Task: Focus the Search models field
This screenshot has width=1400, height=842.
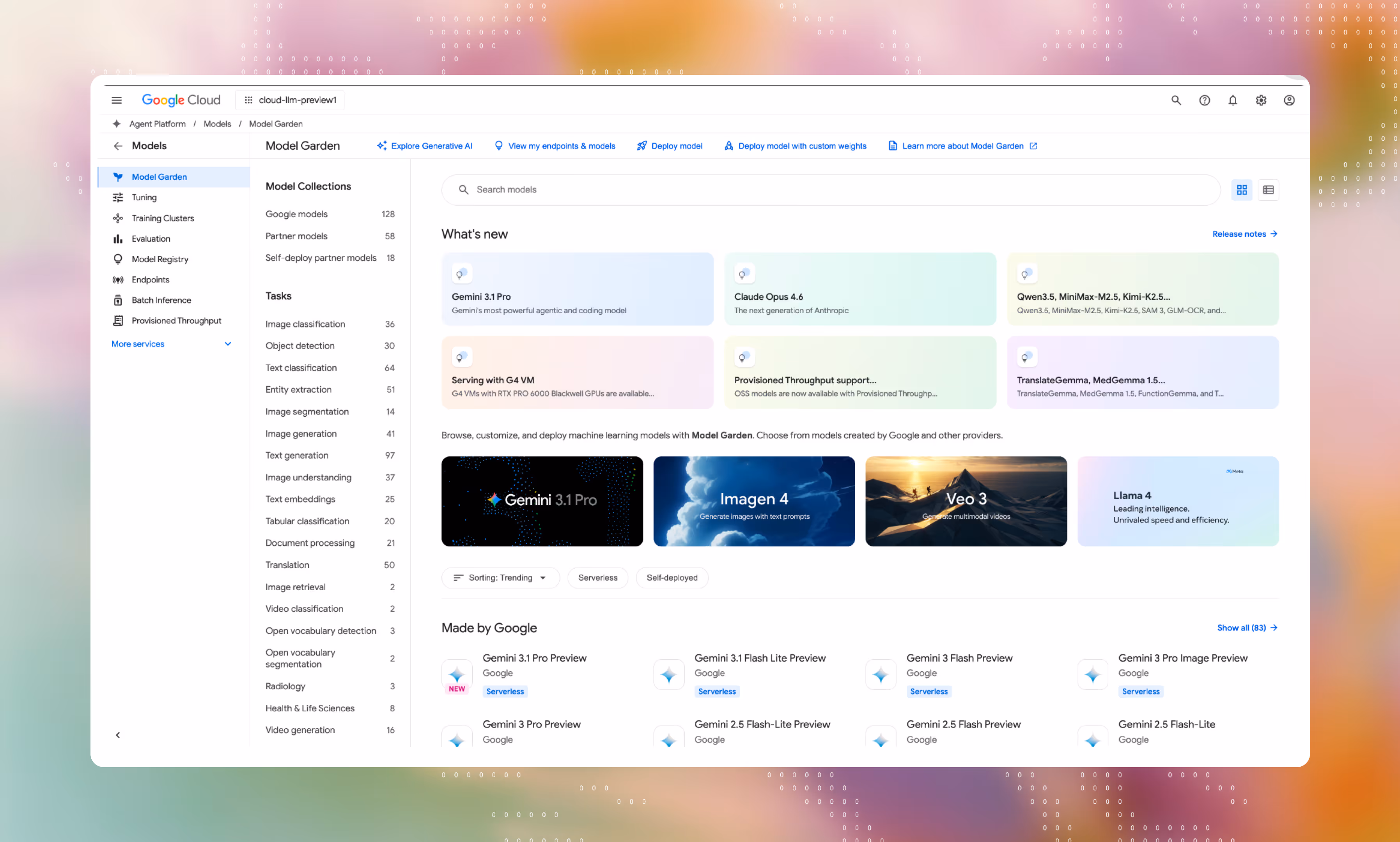Action: [x=831, y=189]
